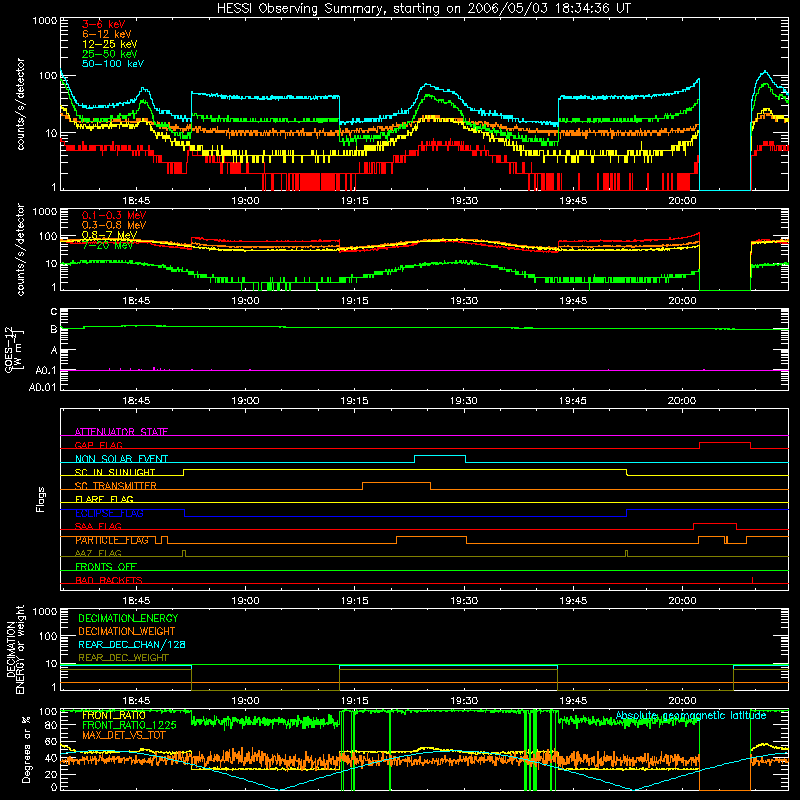Click the DECIMATION_WEIGHT legend label

click(x=127, y=631)
